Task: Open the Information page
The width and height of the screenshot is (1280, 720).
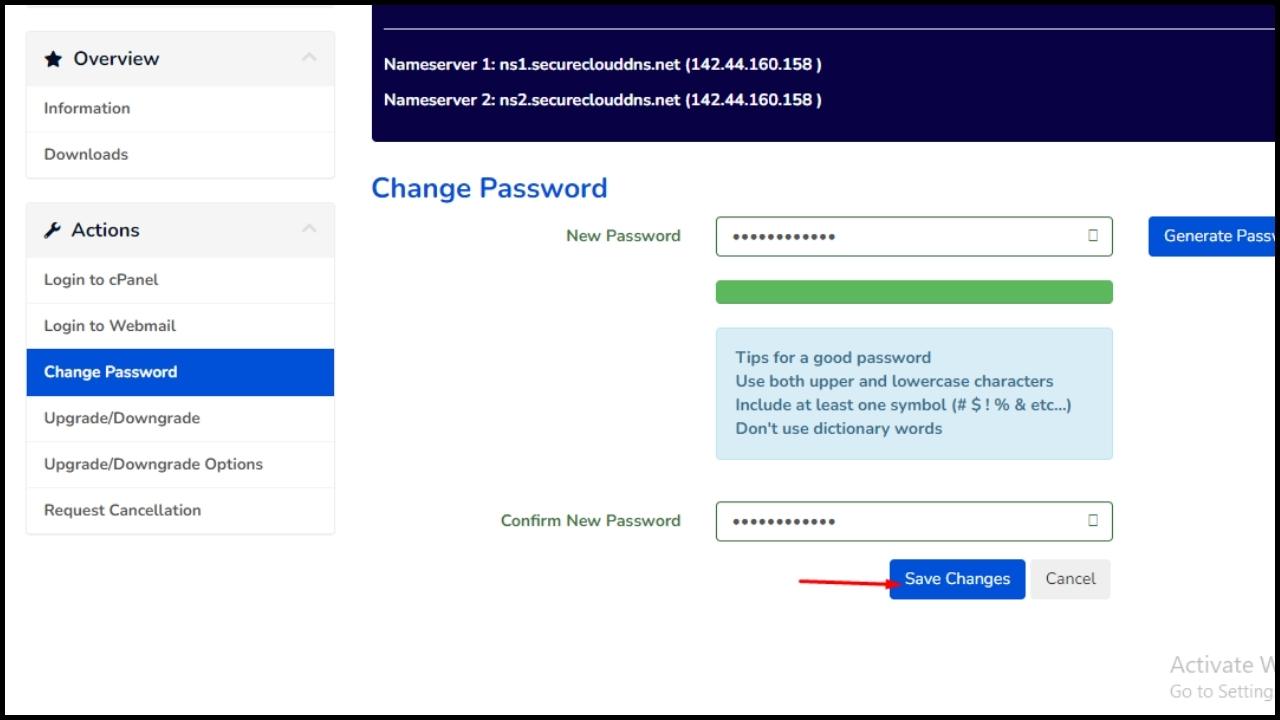Action: pos(86,108)
